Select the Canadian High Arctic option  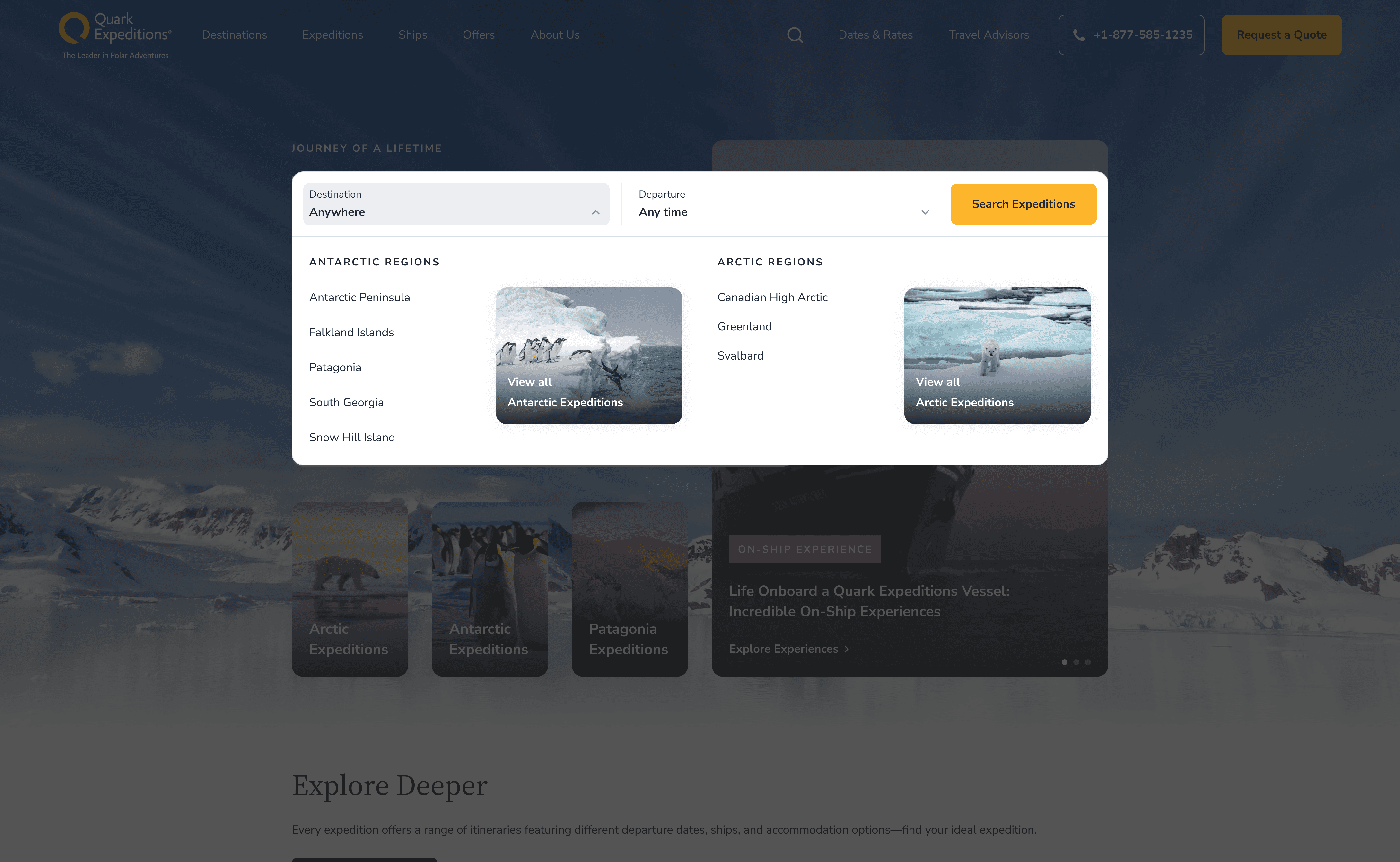point(772,298)
